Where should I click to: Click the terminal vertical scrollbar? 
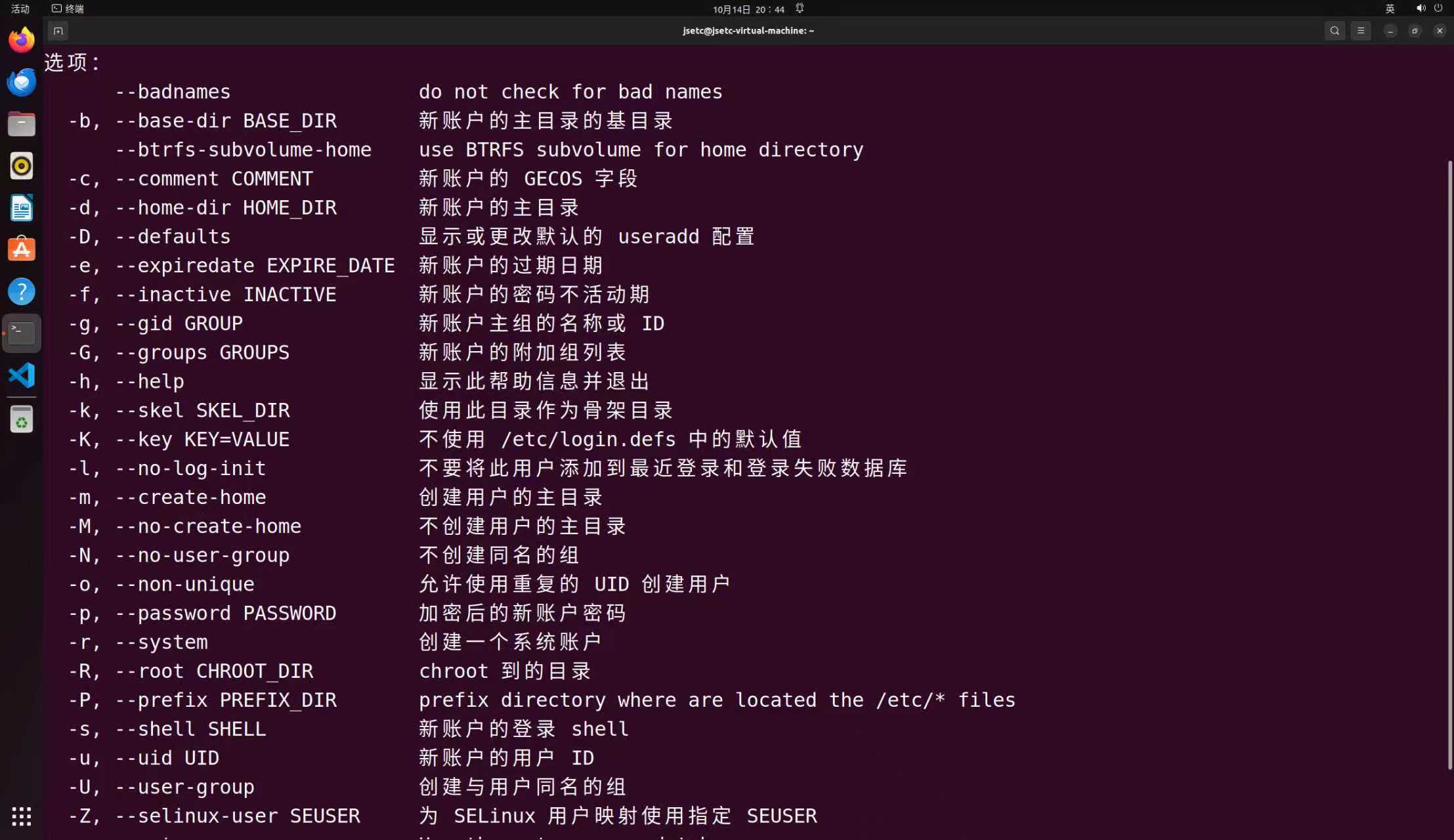pyautogui.click(x=1449, y=465)
